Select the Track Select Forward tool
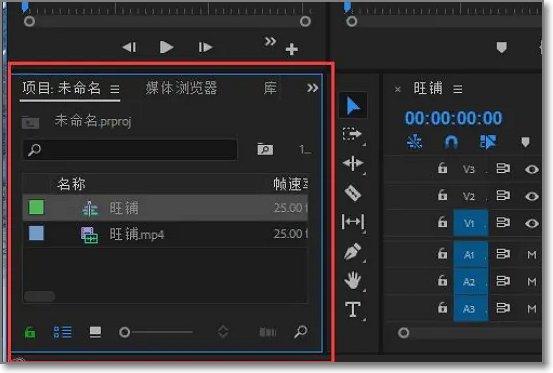 [352, 134]
